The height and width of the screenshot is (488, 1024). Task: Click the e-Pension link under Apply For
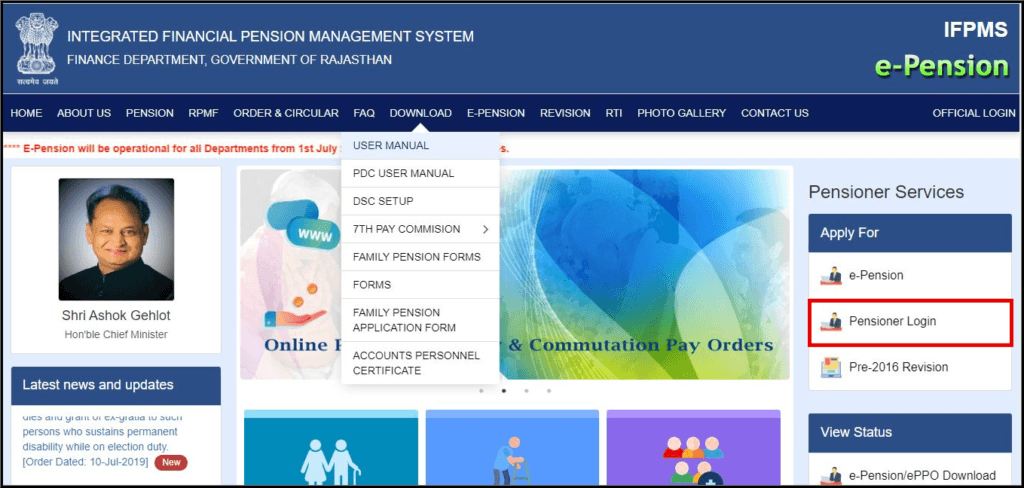point(876,276)
